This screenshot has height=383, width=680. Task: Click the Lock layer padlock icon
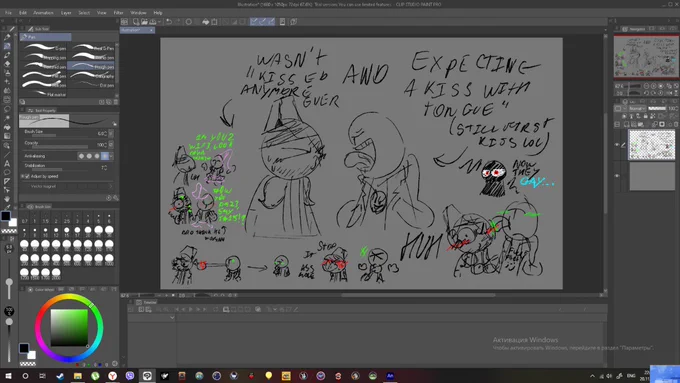pos(646,116)
